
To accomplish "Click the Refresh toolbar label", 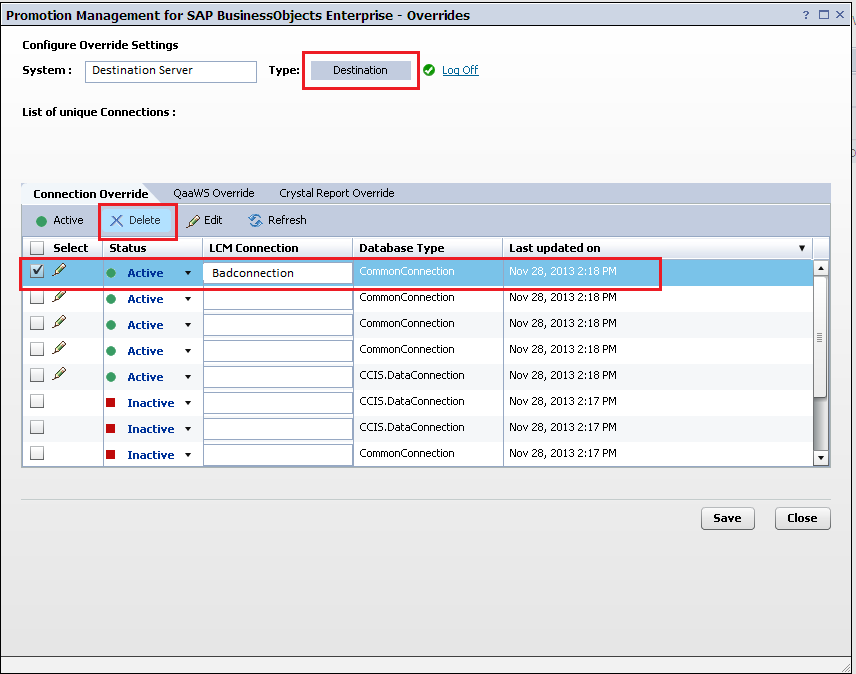I will [287, 220].
